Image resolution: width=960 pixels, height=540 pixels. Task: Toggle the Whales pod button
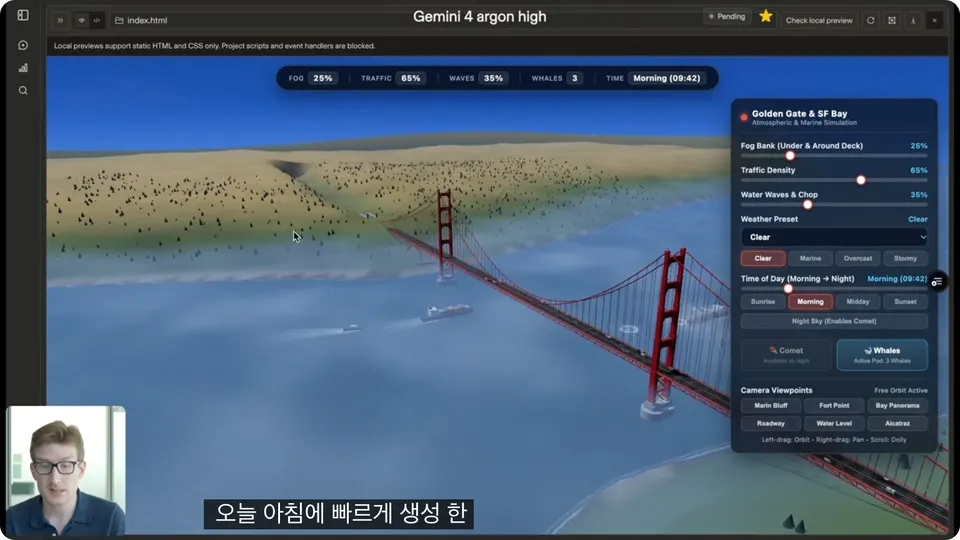[x=882, y=354]
